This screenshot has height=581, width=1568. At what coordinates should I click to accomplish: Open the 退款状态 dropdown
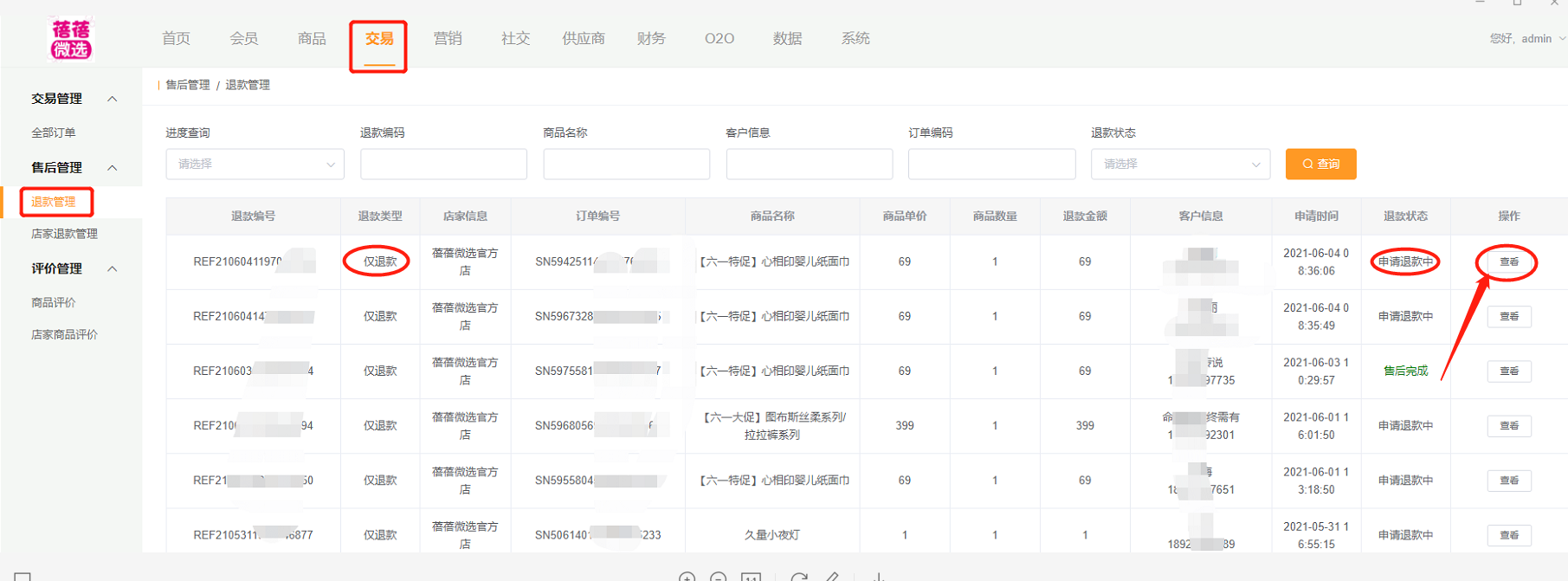tap(1180, 165)
